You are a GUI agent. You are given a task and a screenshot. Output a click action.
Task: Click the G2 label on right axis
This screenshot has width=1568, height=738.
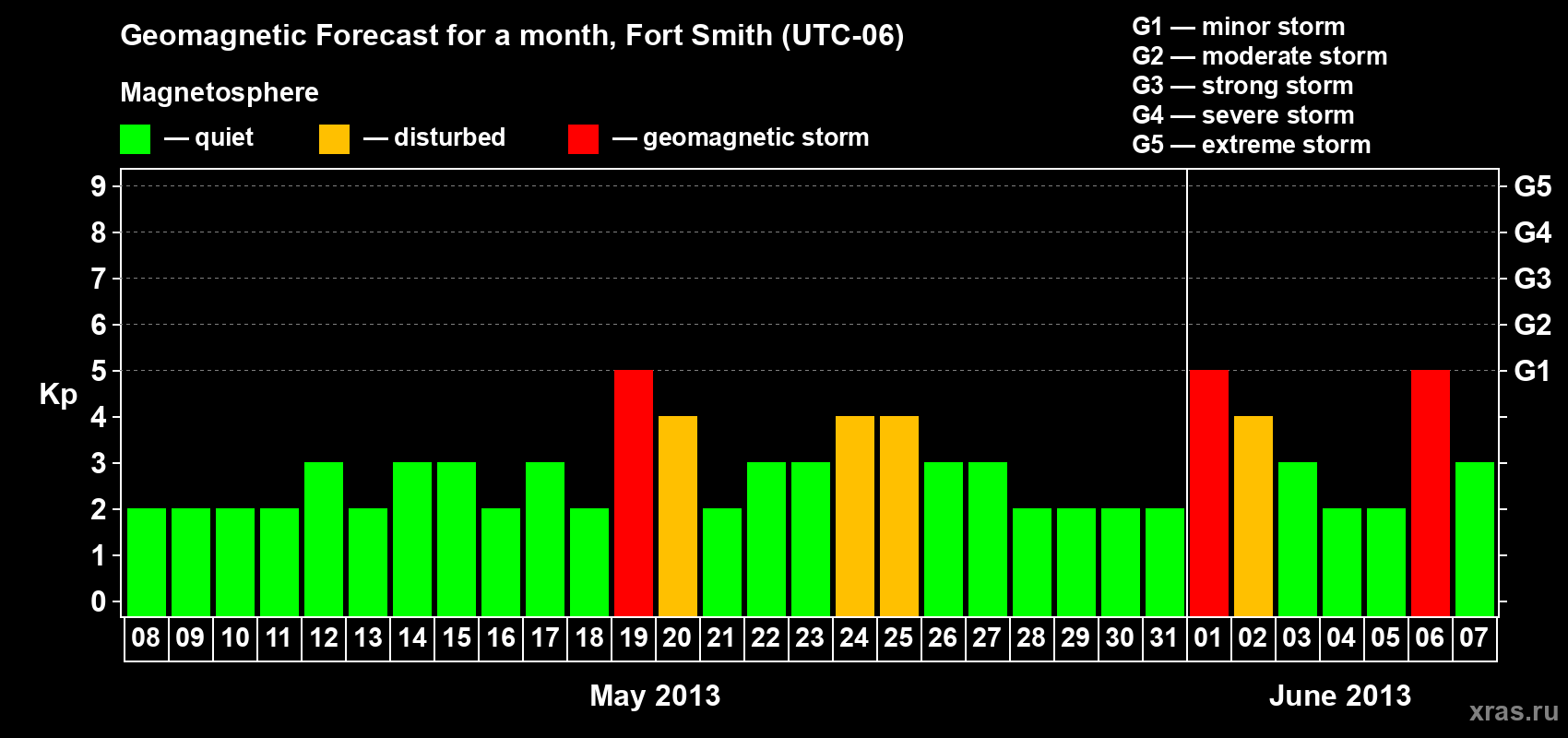click(1533, 325)
